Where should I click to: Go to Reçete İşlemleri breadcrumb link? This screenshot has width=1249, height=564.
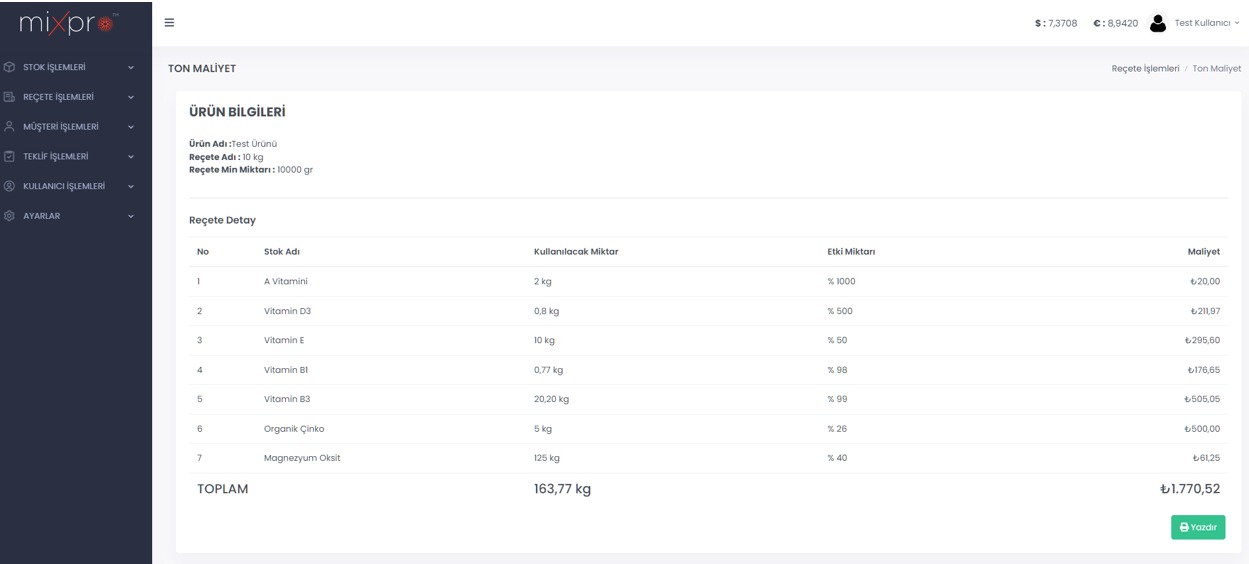click(1145, 68)
